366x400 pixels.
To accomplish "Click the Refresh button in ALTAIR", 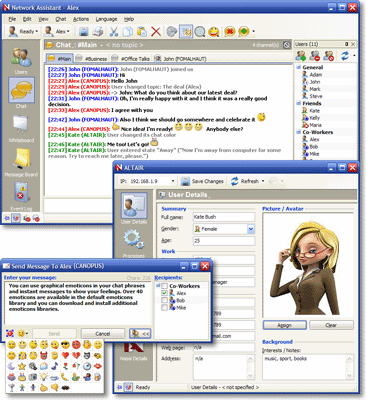I will tap(245, 181).
